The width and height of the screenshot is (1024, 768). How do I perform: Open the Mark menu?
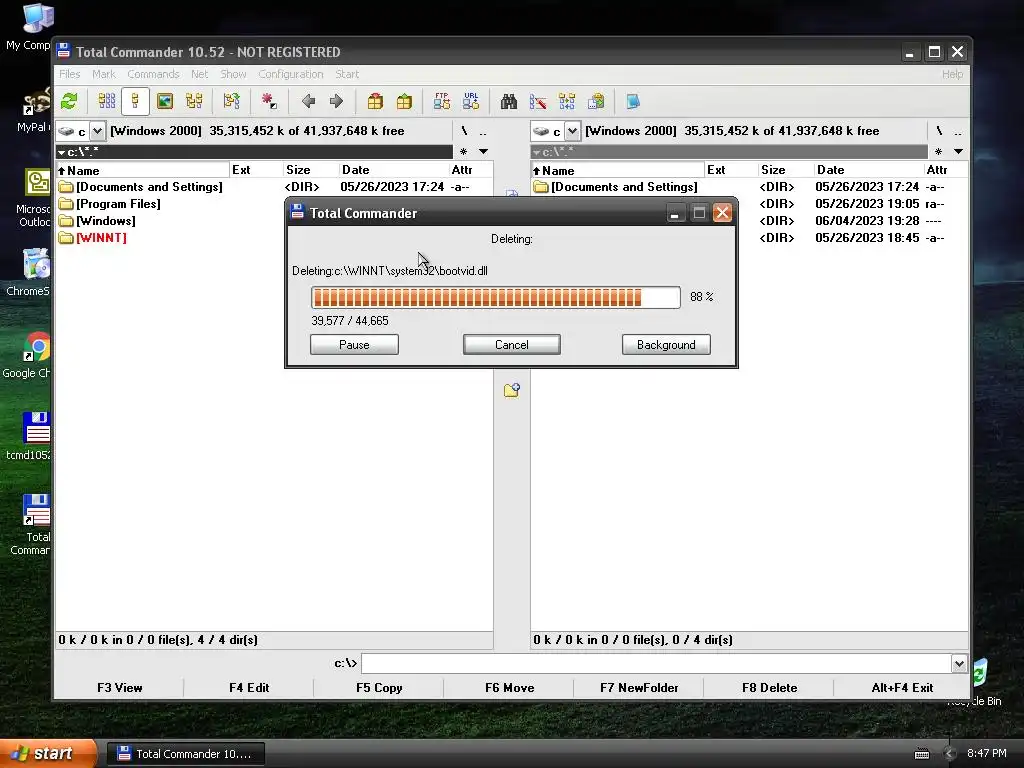103,74
